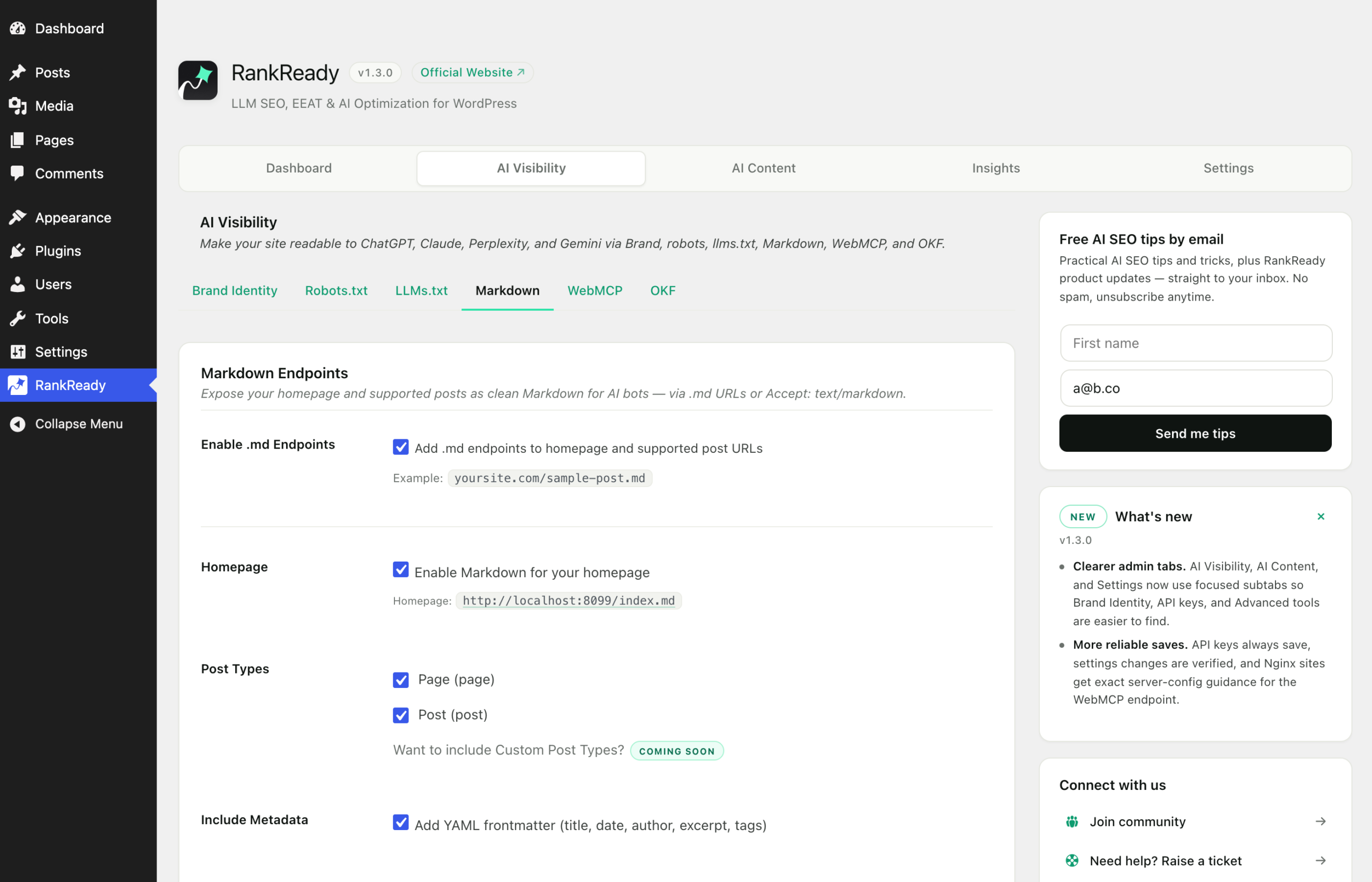Select the AI Visibility tab
The height and width of the screenshot is (882, 1372).
[531, 168]
